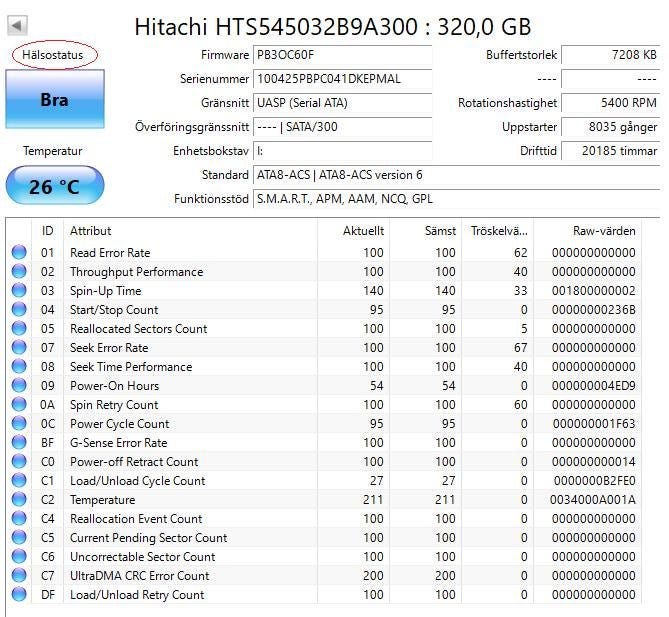
Task: Click the previous disk arrow button
Action: point(18,25)
